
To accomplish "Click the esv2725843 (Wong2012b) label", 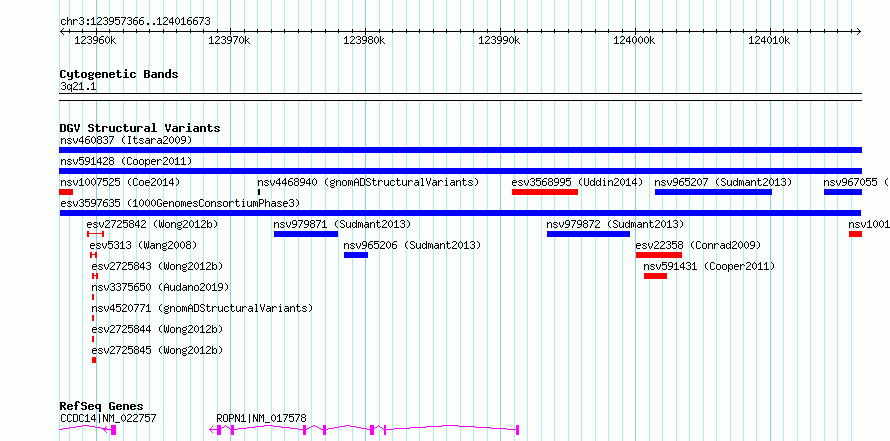I will click(157, 266).
